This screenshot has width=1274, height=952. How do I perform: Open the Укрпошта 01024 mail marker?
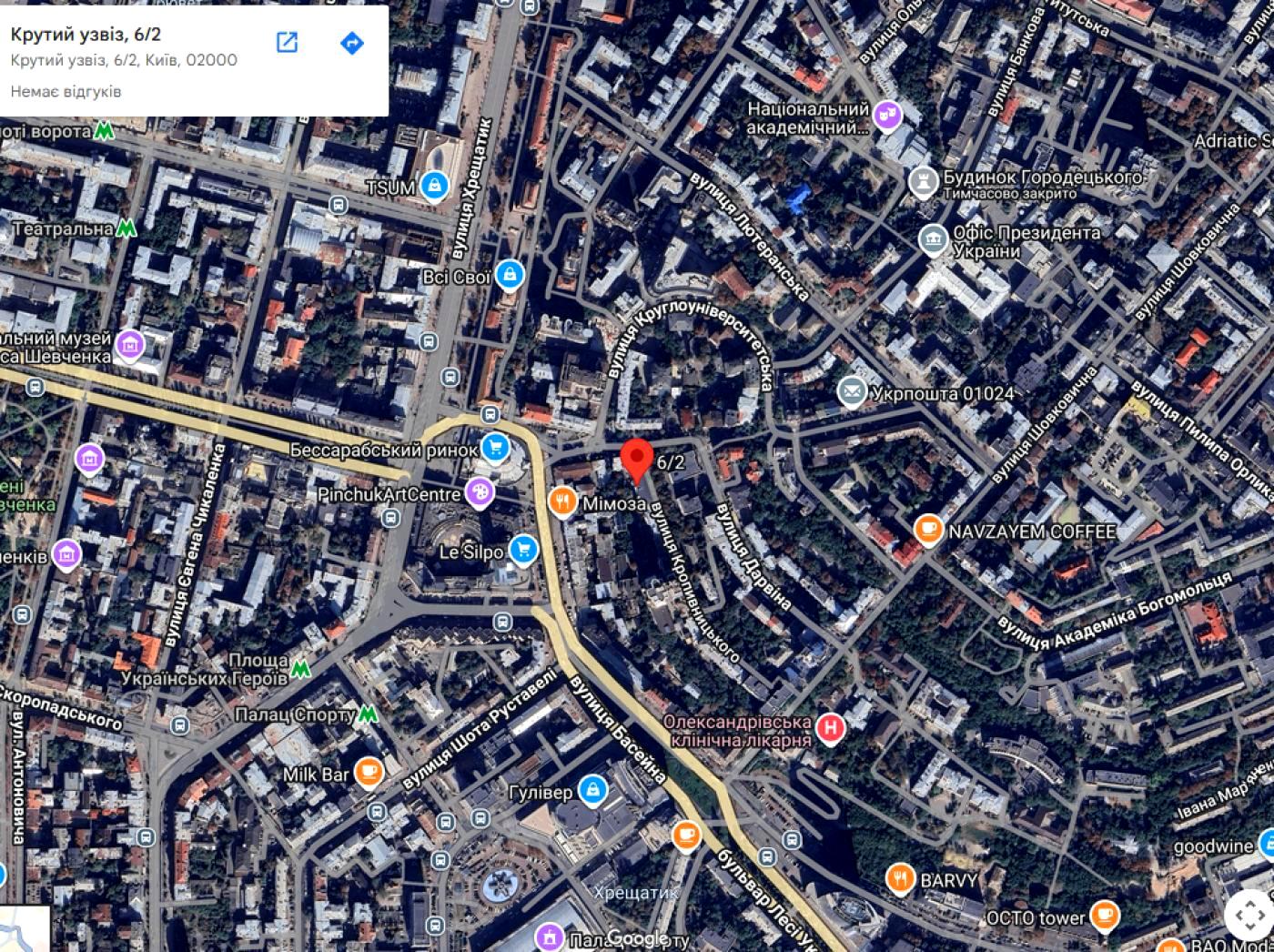(x=852, y=392)
